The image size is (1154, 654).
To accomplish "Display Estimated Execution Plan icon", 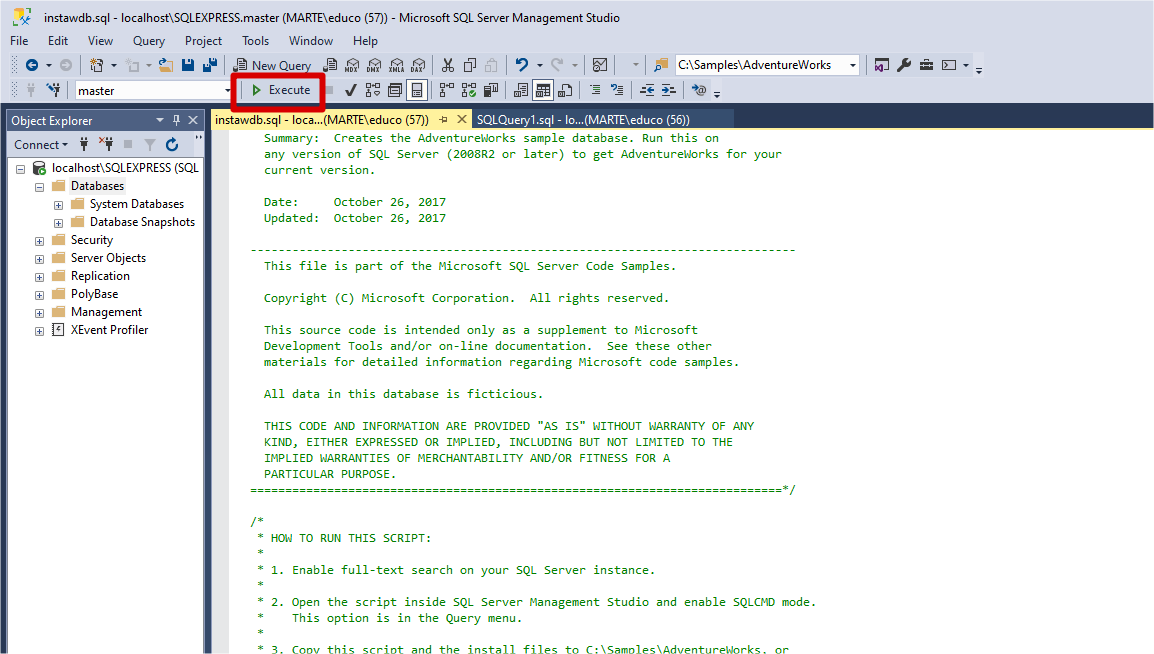I will 373,90.
